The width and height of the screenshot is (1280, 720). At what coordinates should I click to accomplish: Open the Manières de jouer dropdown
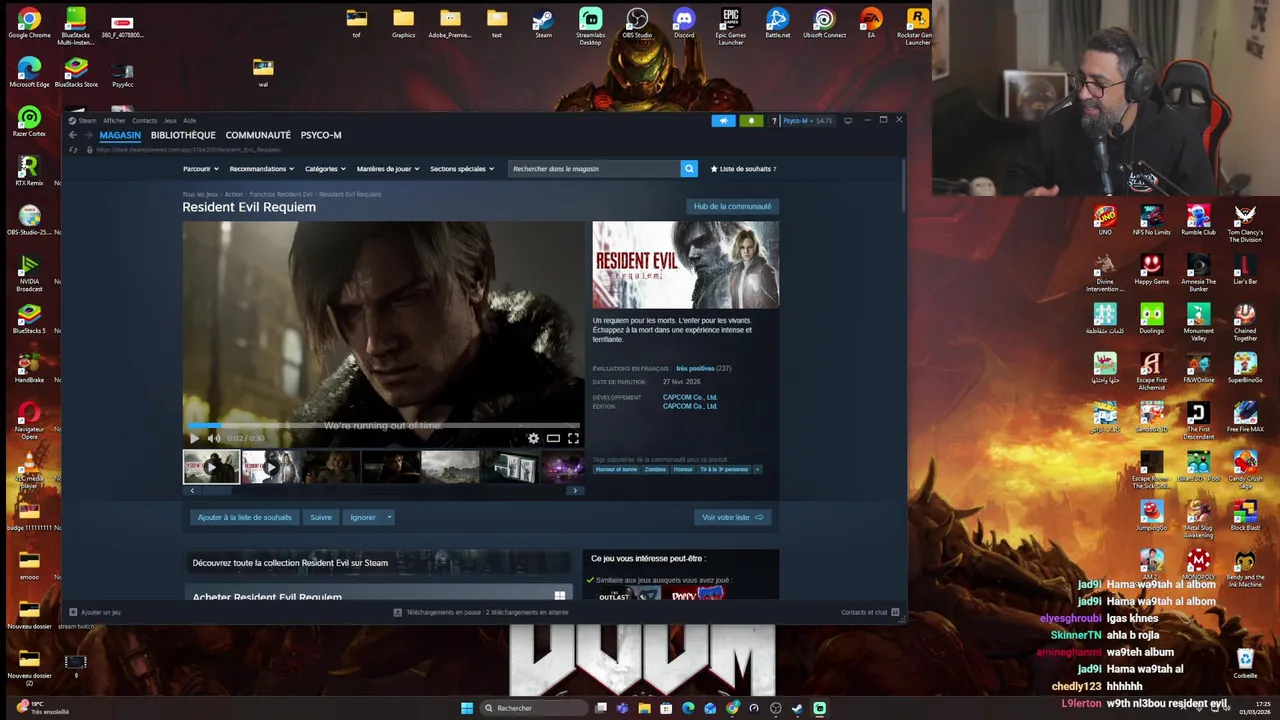pyautogui.click(x=388, y=169)
